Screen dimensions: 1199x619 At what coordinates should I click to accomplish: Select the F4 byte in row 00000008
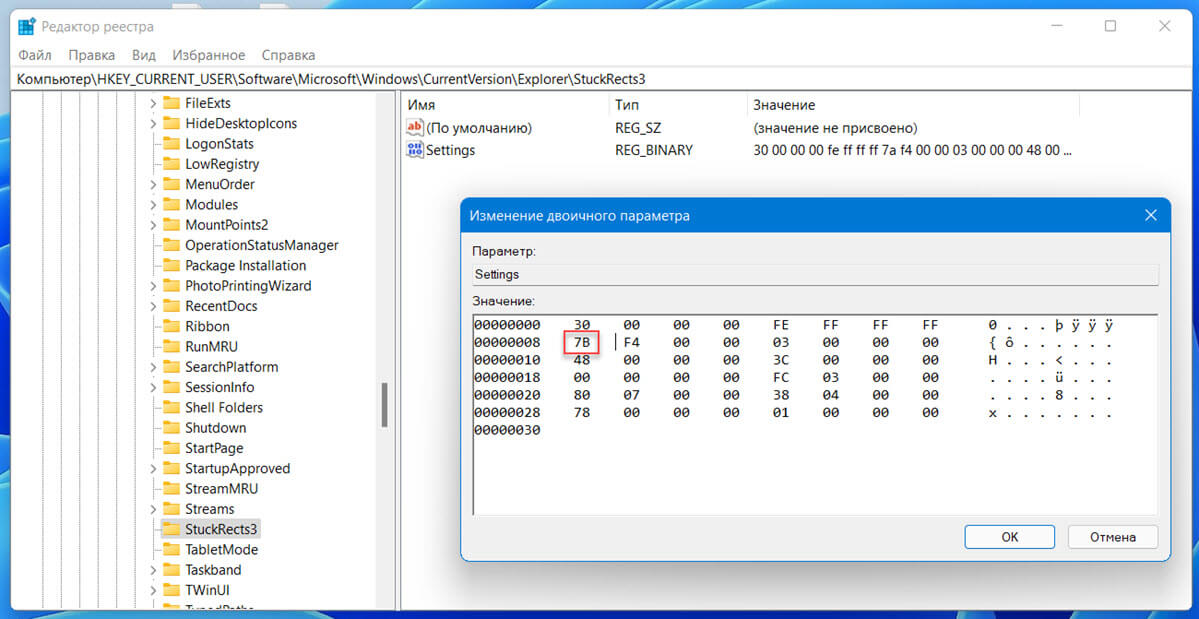[x=632, y=342]
